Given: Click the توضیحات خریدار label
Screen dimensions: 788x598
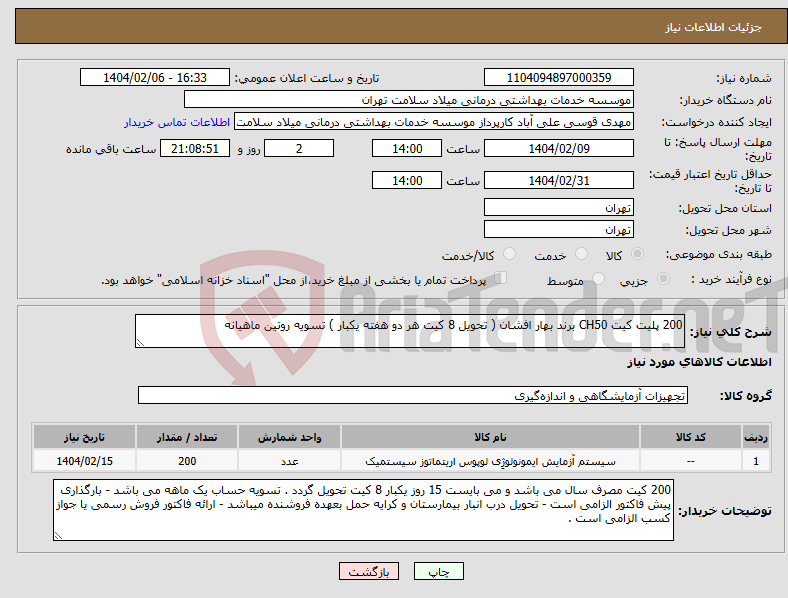Looking at the screenshot, I should (725, 511).
